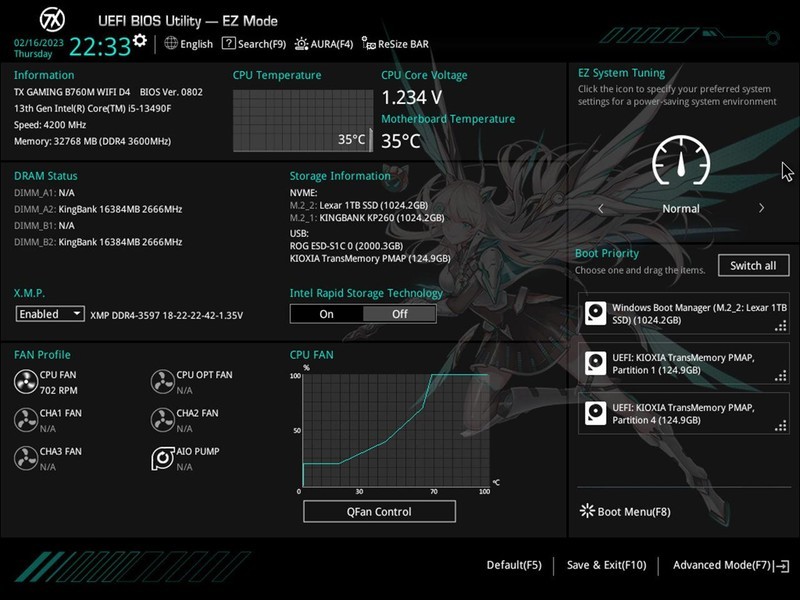Image resolution: width=800 pixels, height=600 pixels.
Task: Click the Normal tuning mode label
Action: (681, 209)
